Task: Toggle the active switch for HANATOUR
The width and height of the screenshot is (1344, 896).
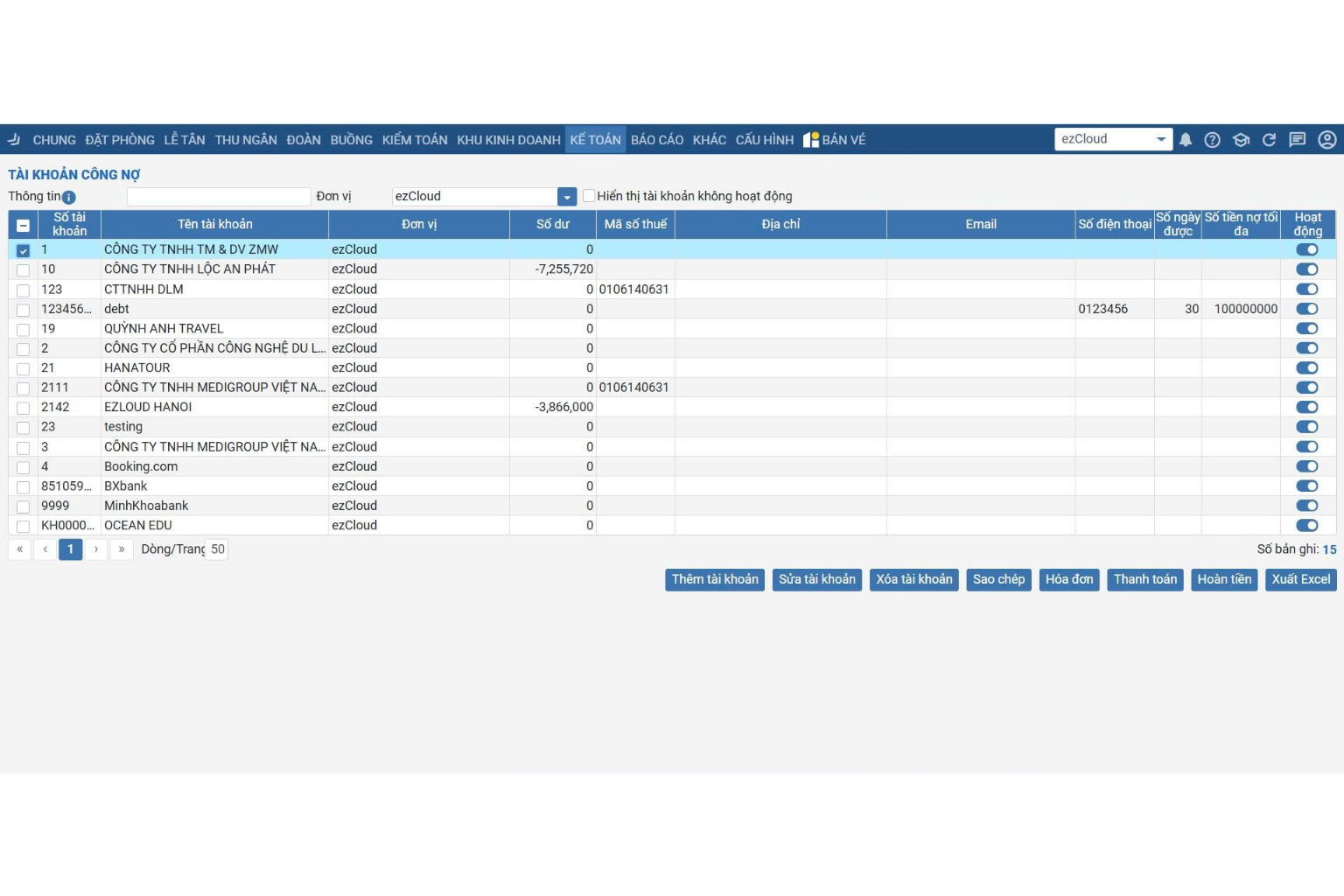Action: point(1306,368)
